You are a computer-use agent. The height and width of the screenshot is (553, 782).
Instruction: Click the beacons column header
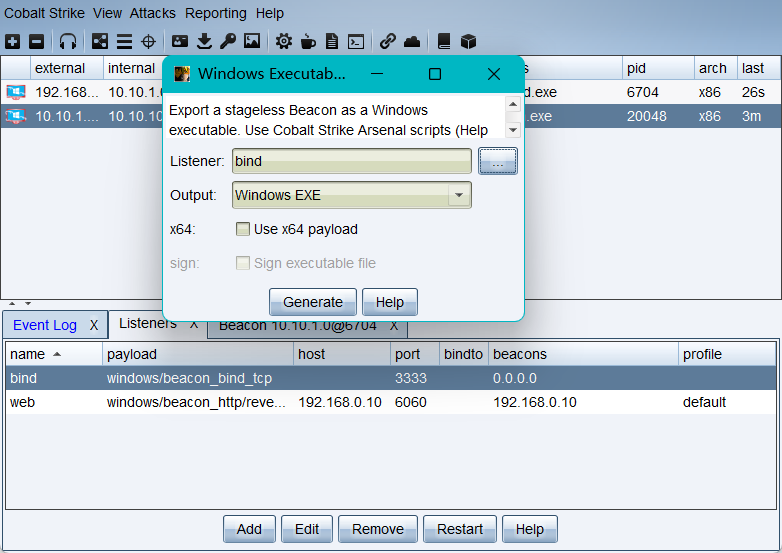(x=583, y=354)
